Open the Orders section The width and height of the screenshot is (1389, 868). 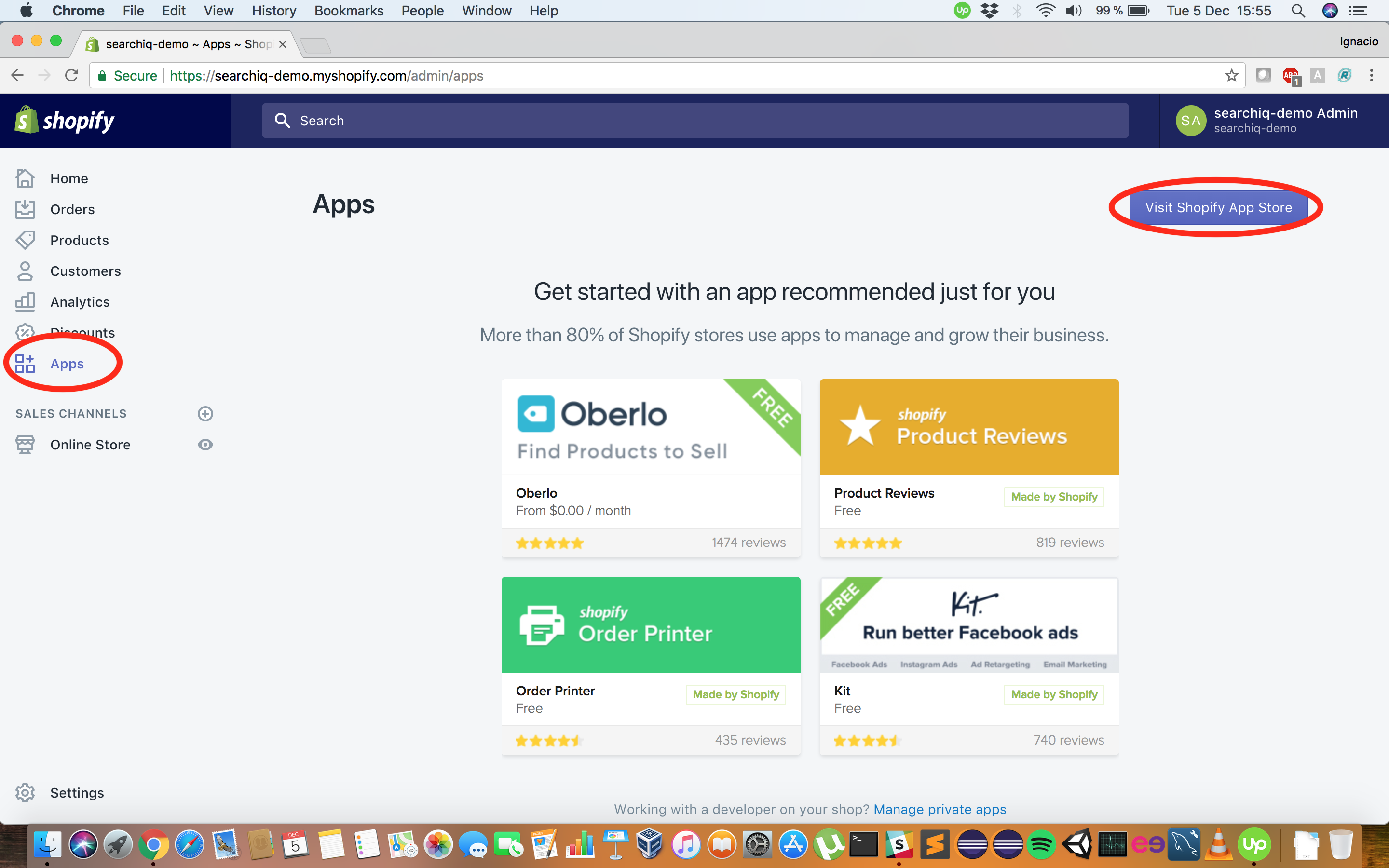coord(72,210)
